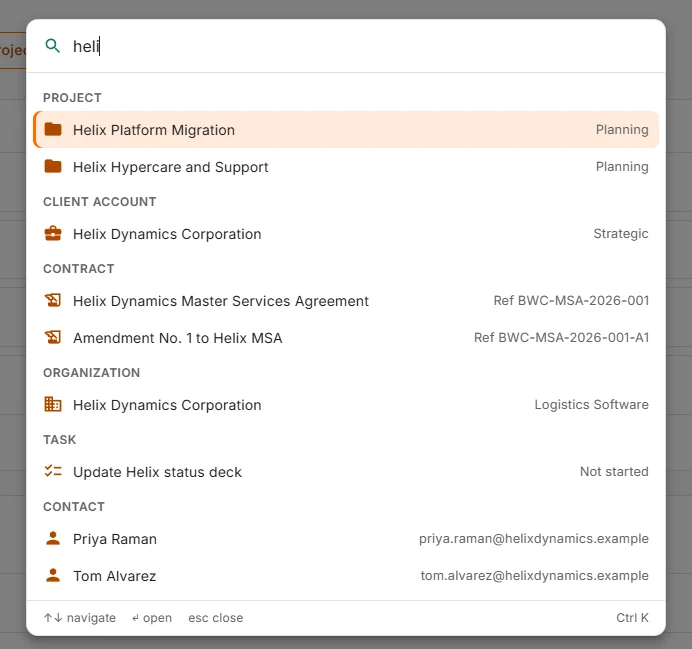Click the esc close hint
Viewport: 692px width, 649px height.
coord(215,618)
